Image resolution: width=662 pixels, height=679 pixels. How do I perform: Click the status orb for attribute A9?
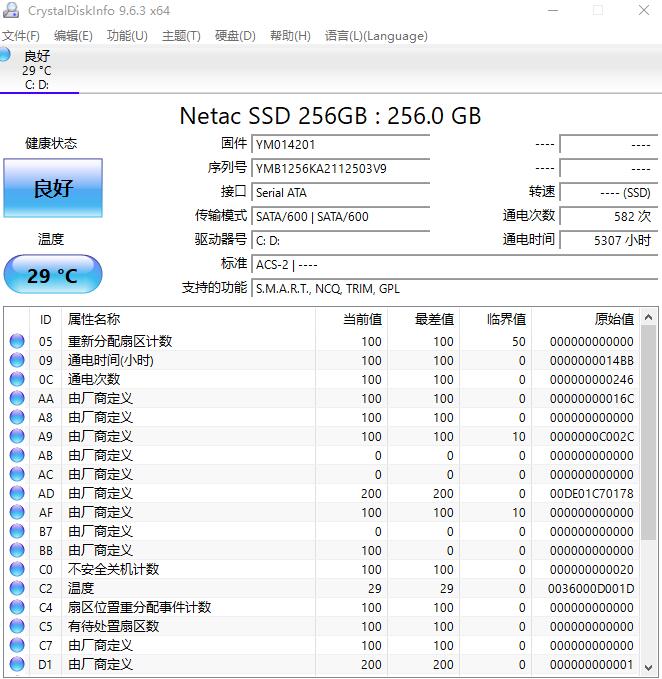(x=17, y=436)
